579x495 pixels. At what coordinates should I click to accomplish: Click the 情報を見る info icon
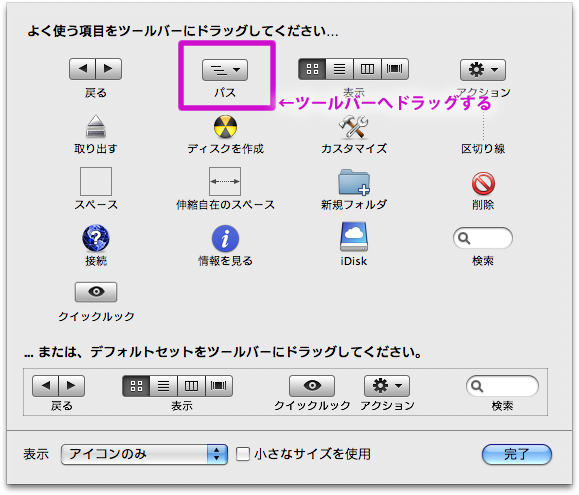[x=225, y=238]
